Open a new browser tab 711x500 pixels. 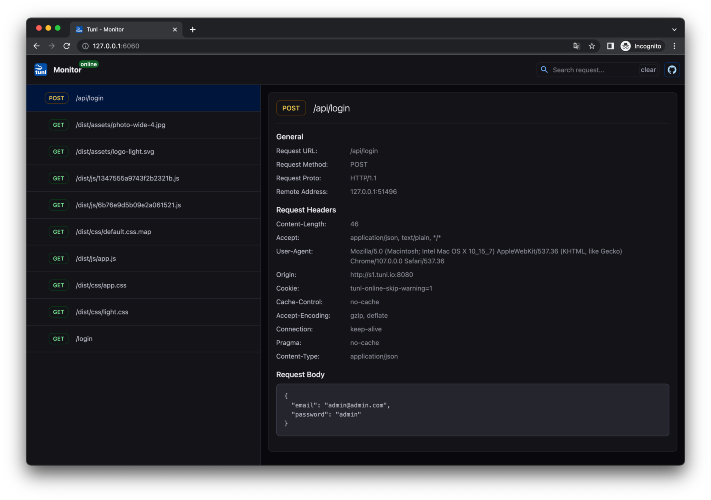tap(192, 29)
